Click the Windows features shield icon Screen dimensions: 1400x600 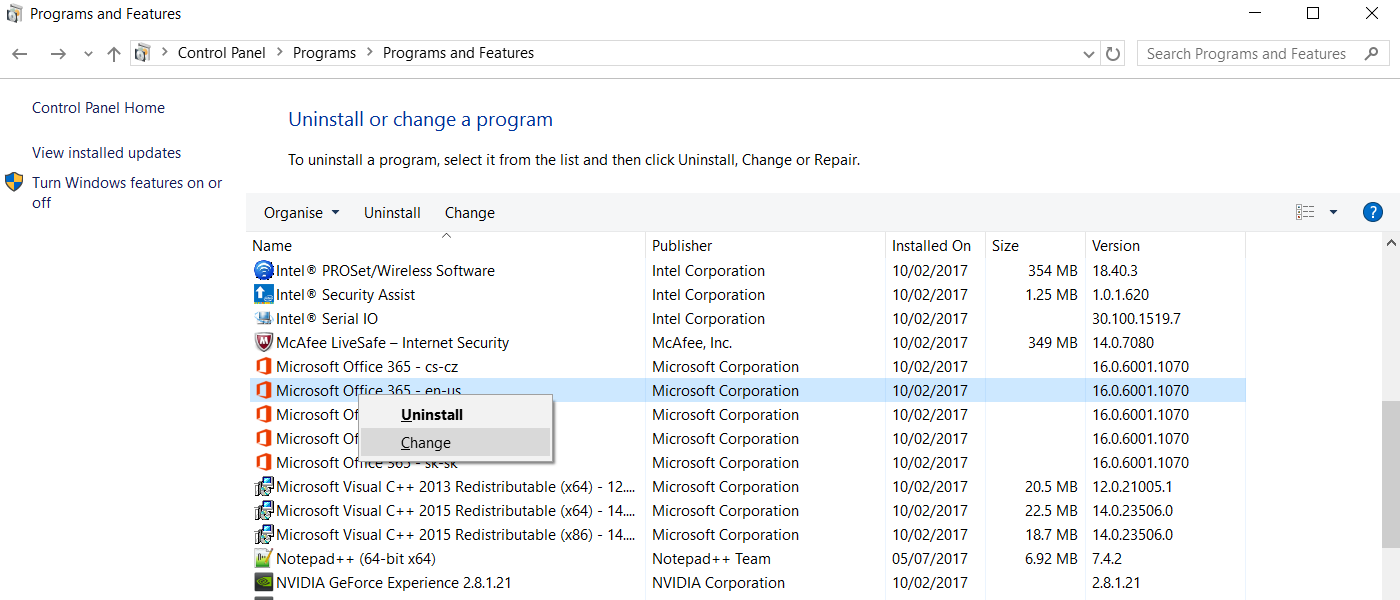pyautogui.click(x=14, y=182)
